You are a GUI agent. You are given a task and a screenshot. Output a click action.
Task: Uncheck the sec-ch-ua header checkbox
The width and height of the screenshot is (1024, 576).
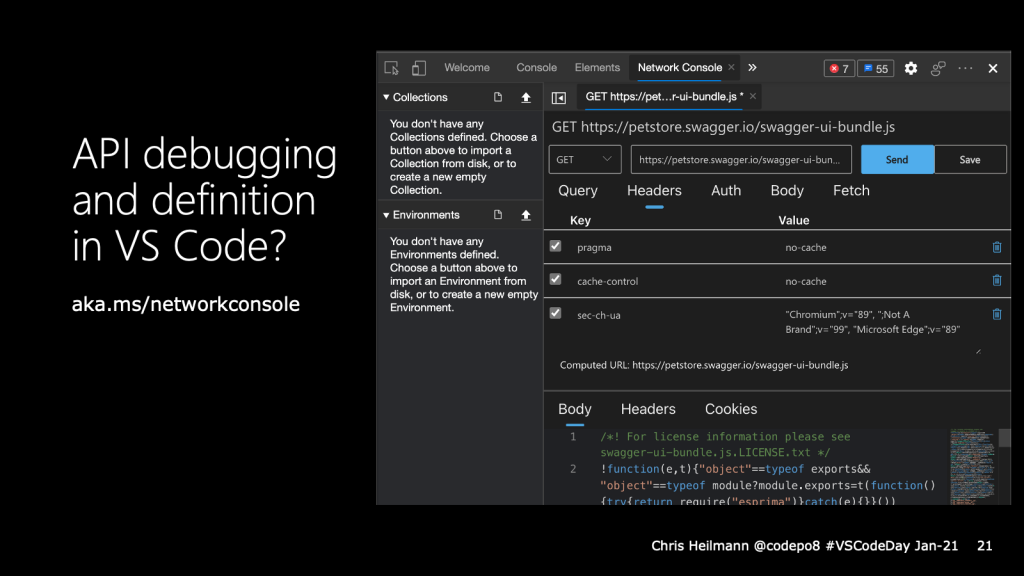pyautogui.click(x=555, y=313)
